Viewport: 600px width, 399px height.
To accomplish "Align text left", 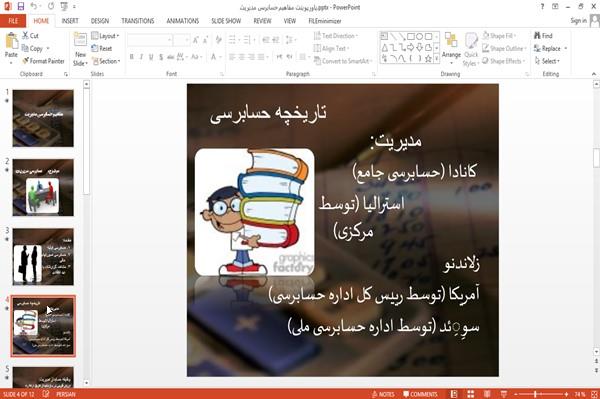I will coord(232,57).
